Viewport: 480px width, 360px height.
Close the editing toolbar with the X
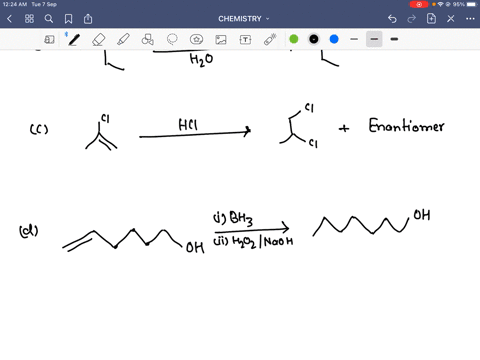tap(451, 19)
